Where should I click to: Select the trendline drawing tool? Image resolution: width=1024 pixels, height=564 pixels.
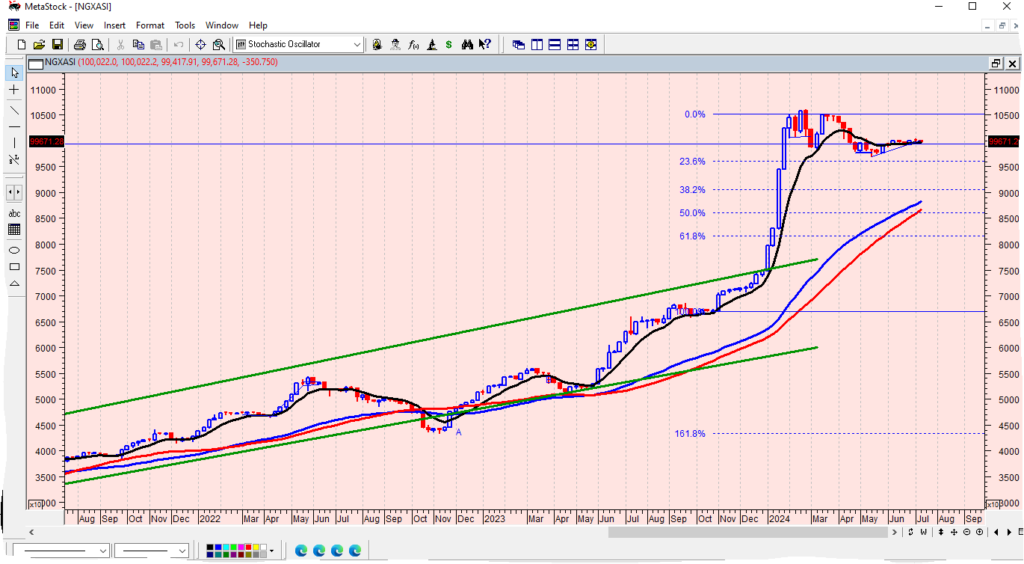pos(14,108)
